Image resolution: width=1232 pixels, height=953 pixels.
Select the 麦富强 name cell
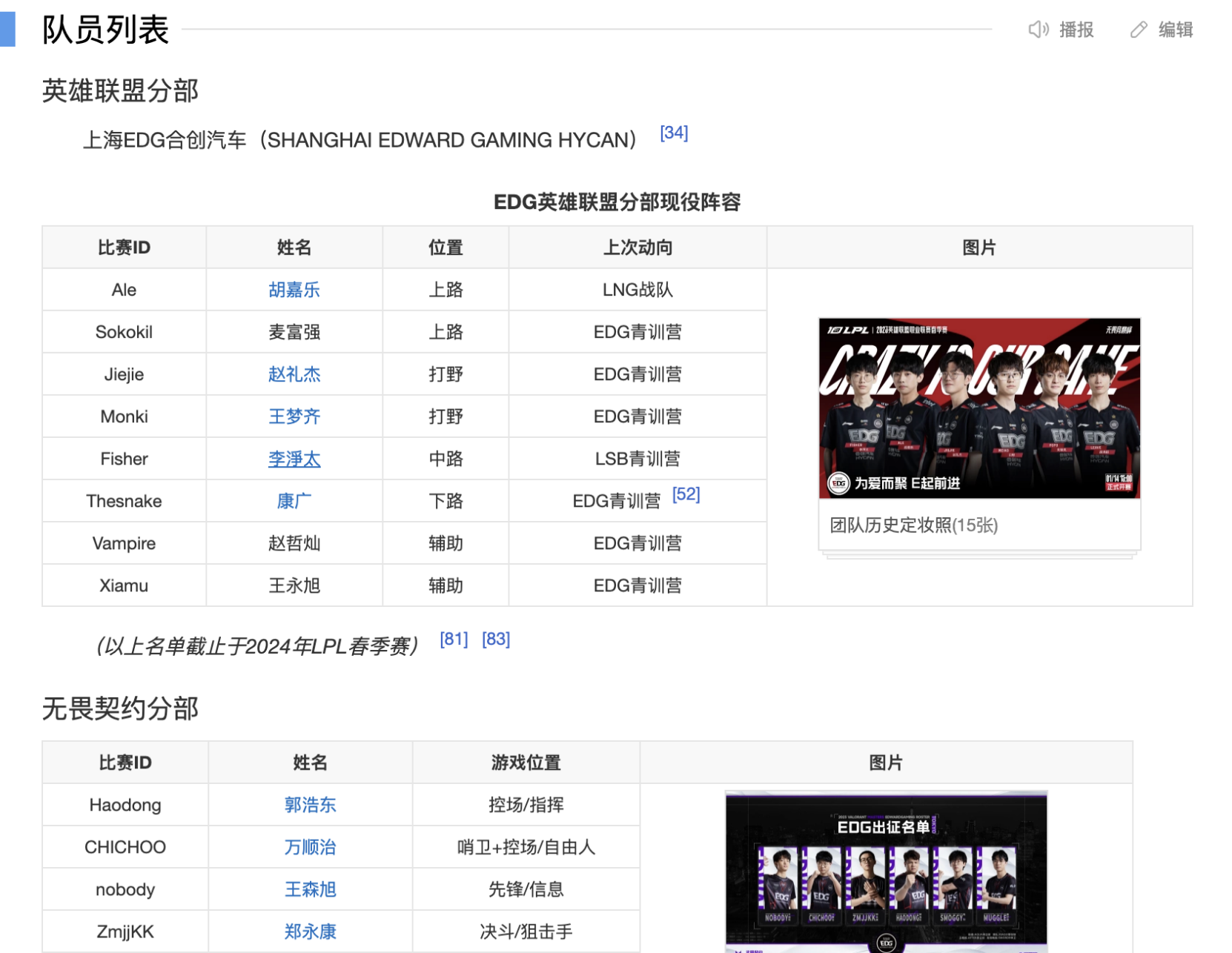click(294, 332)
